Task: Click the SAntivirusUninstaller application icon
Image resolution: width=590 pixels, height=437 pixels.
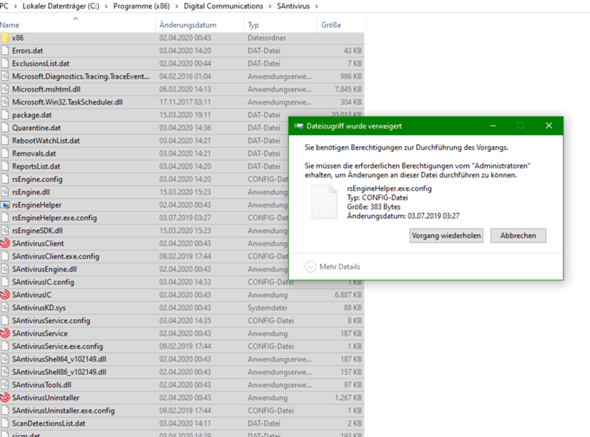Action: [5, 397]
